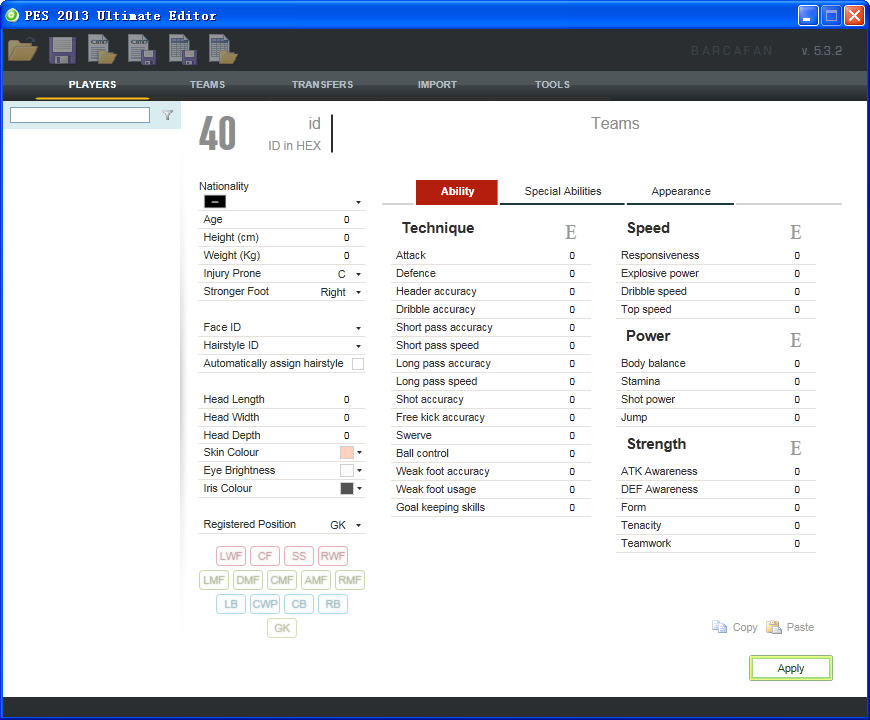Click the Stamina value field
The height and width of the screenshot is (720, 870).
click(x=797, y=382)
